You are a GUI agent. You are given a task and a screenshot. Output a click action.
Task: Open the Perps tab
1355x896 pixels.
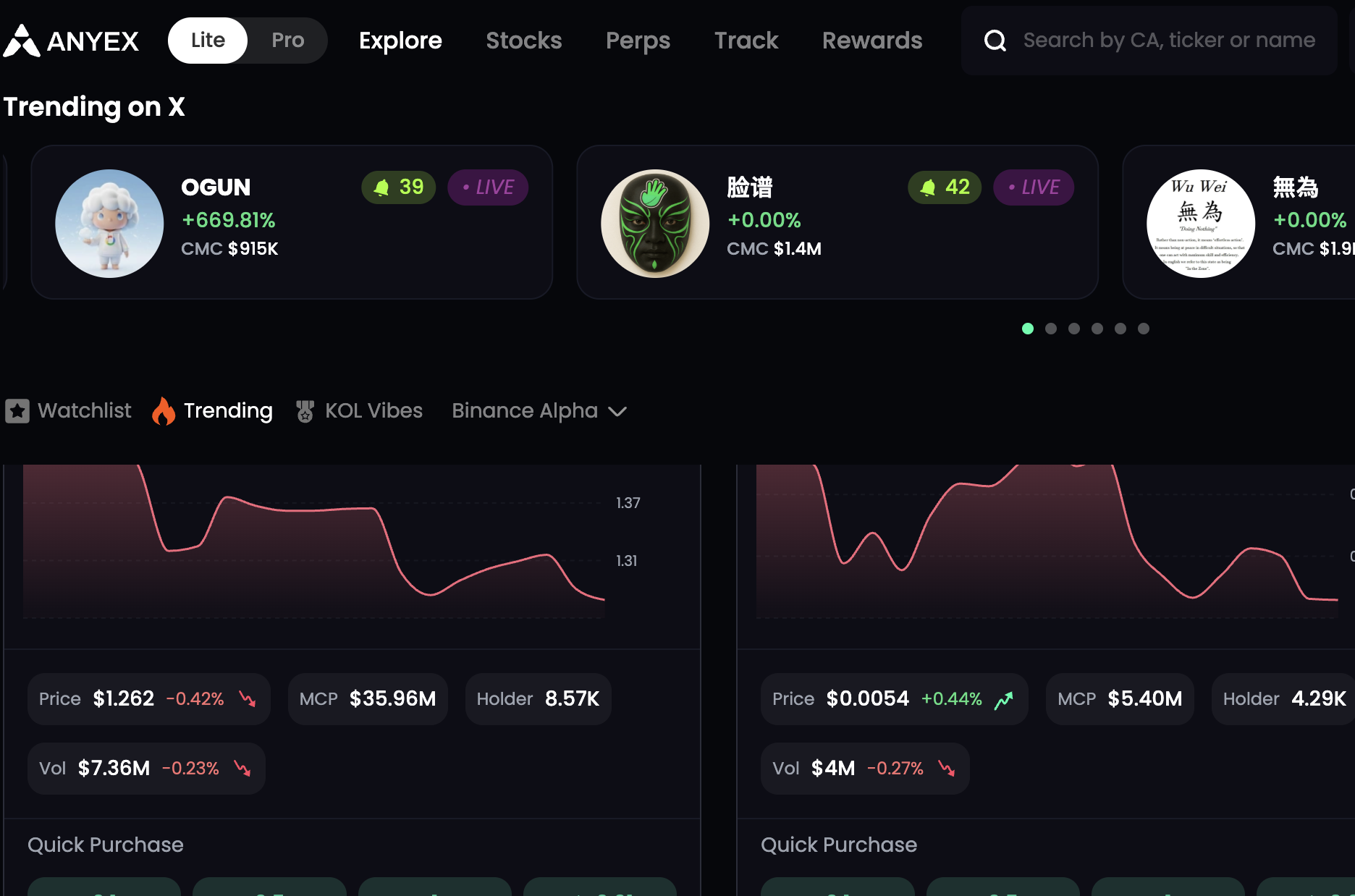tap(638, 41)
